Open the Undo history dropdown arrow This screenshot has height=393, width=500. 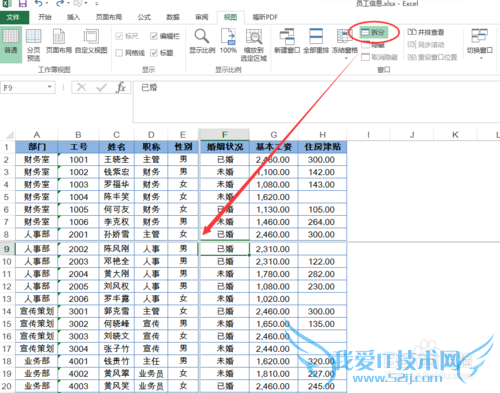(x=47, y=4)
